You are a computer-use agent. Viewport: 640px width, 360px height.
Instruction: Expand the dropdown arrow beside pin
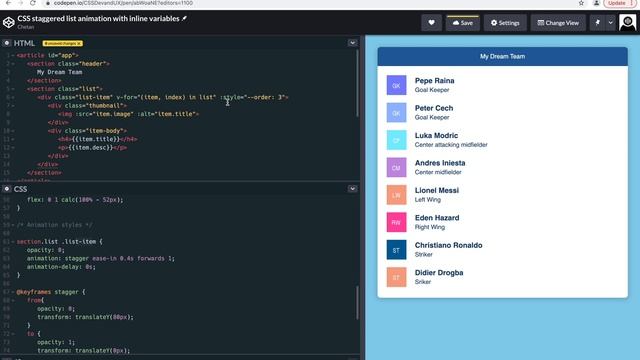pos(610,23)
